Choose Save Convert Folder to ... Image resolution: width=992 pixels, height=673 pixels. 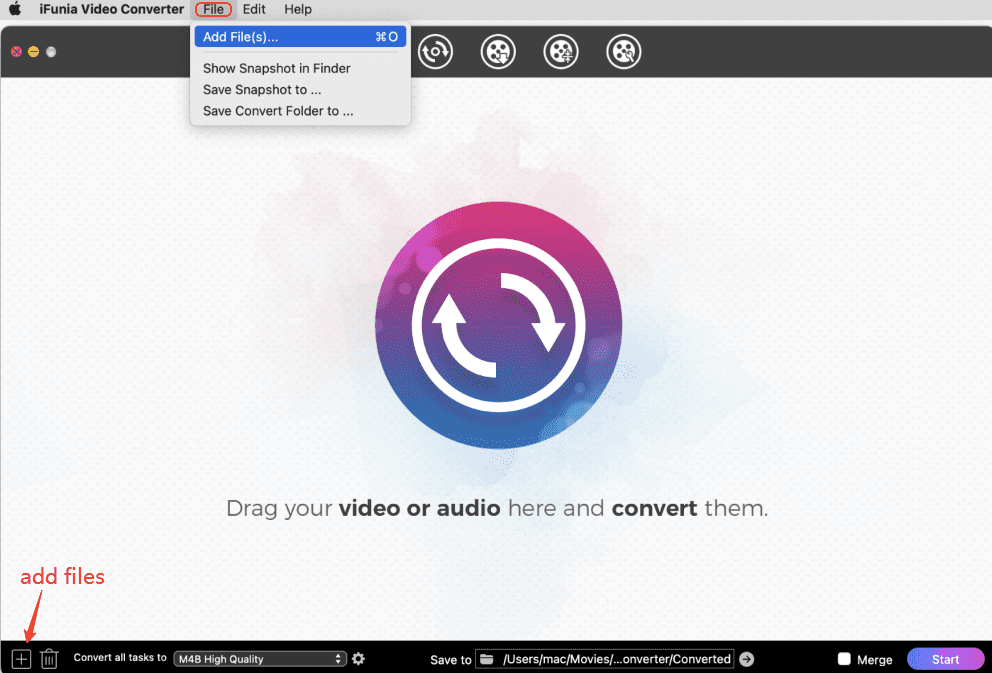(x=277, y=111)
